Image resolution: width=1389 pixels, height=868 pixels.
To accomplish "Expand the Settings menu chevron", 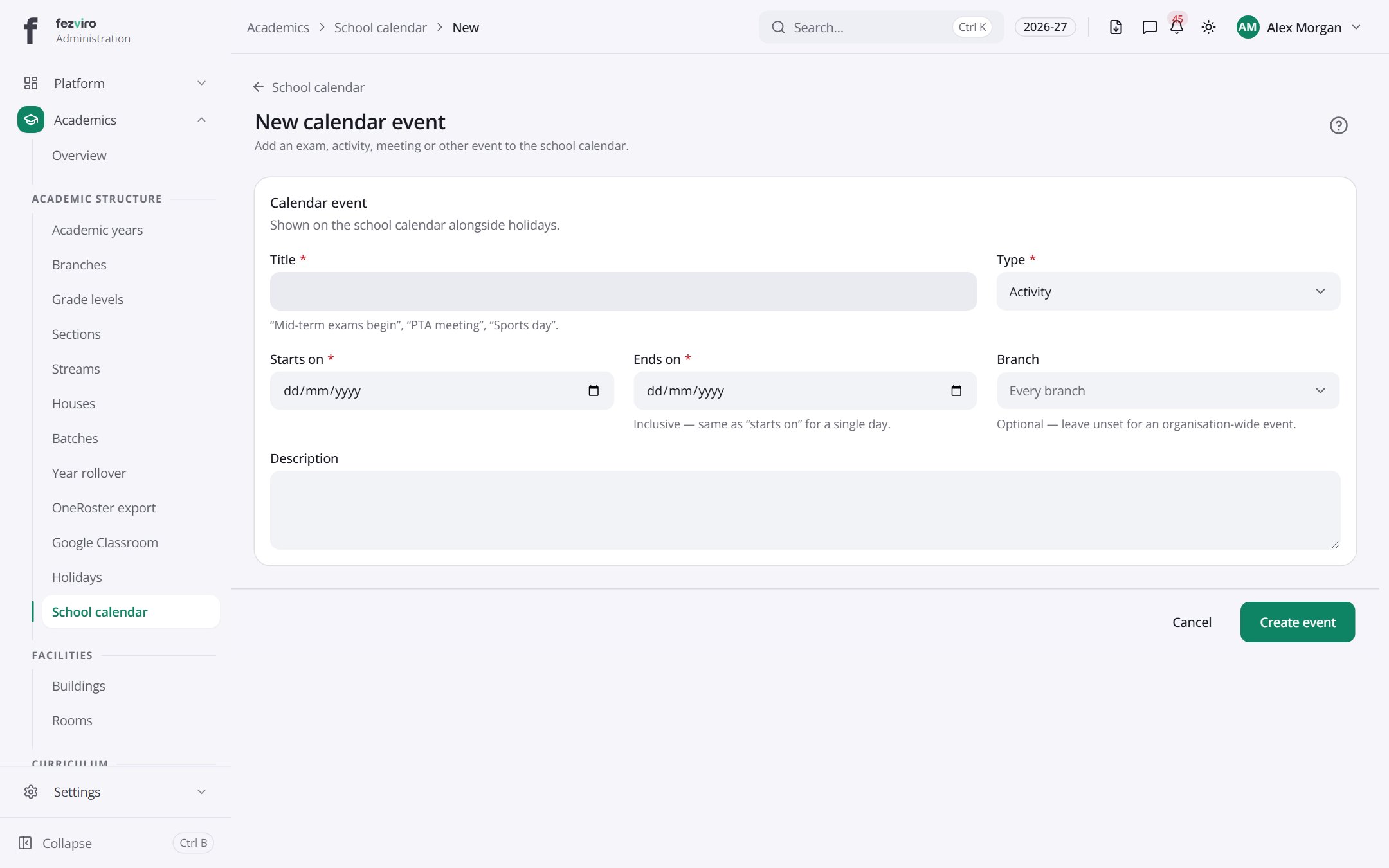I will coord(201,791).
